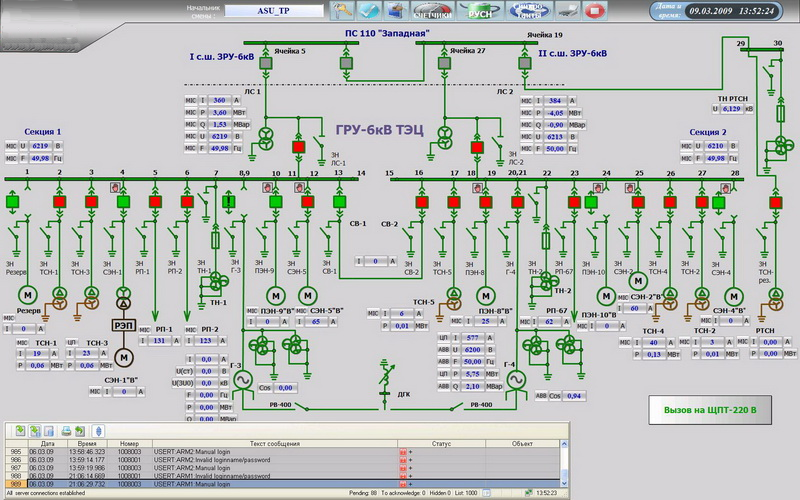Select alarm row 985 Manual login
The width and height of the screenshot is (800, 500).
(x=282, y=452)
